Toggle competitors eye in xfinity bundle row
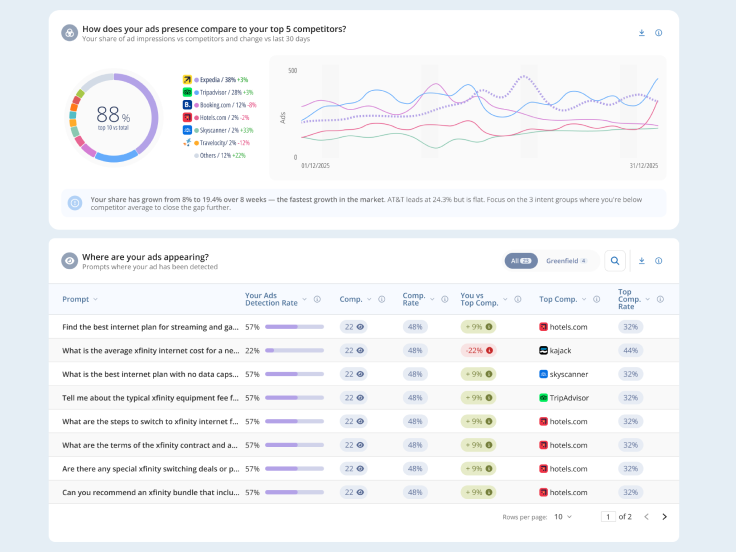Viewport: 736px width, 552px height. point(360,492)
